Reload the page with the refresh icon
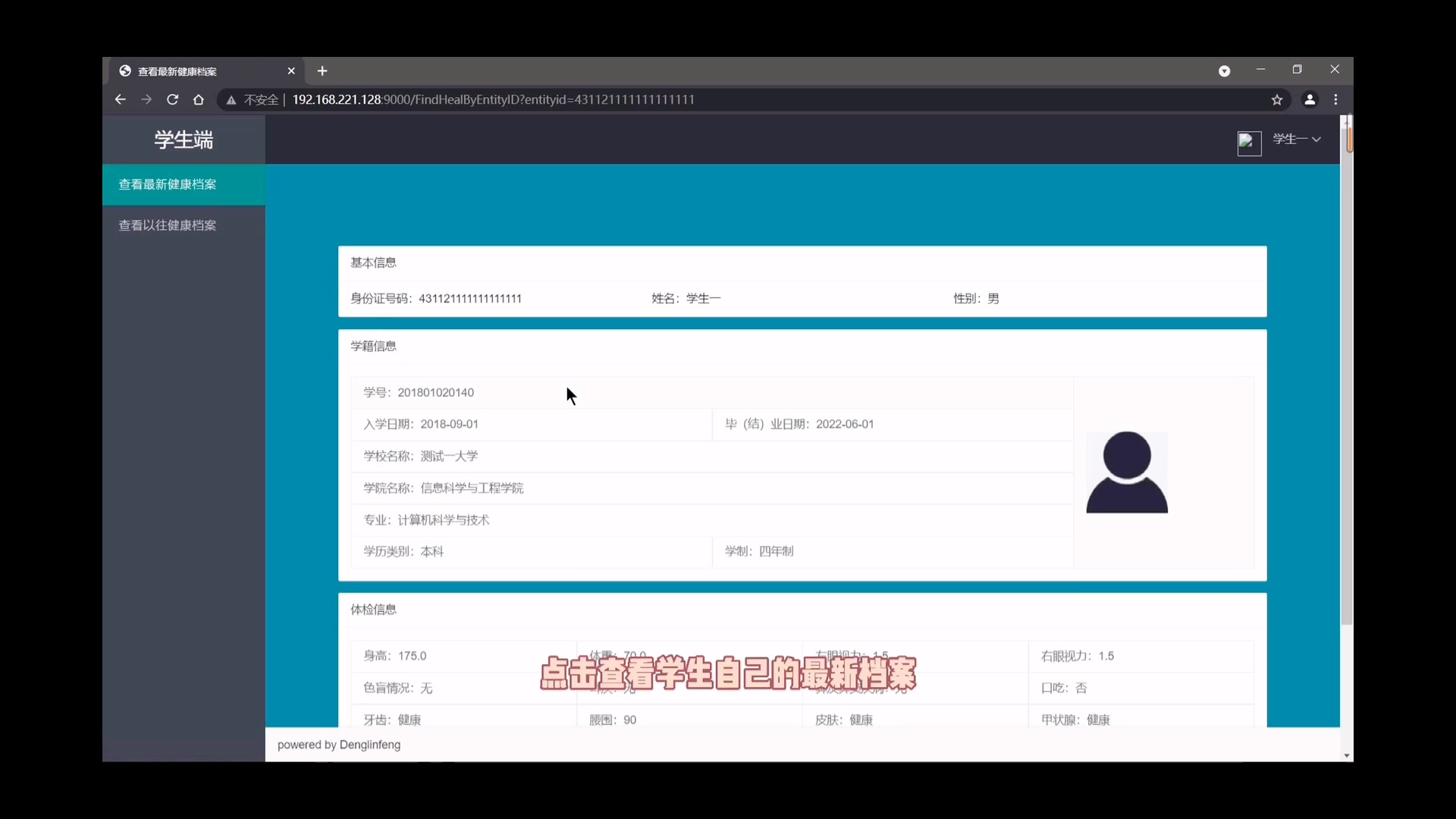1456x819 pixels. tap(173, 99)
